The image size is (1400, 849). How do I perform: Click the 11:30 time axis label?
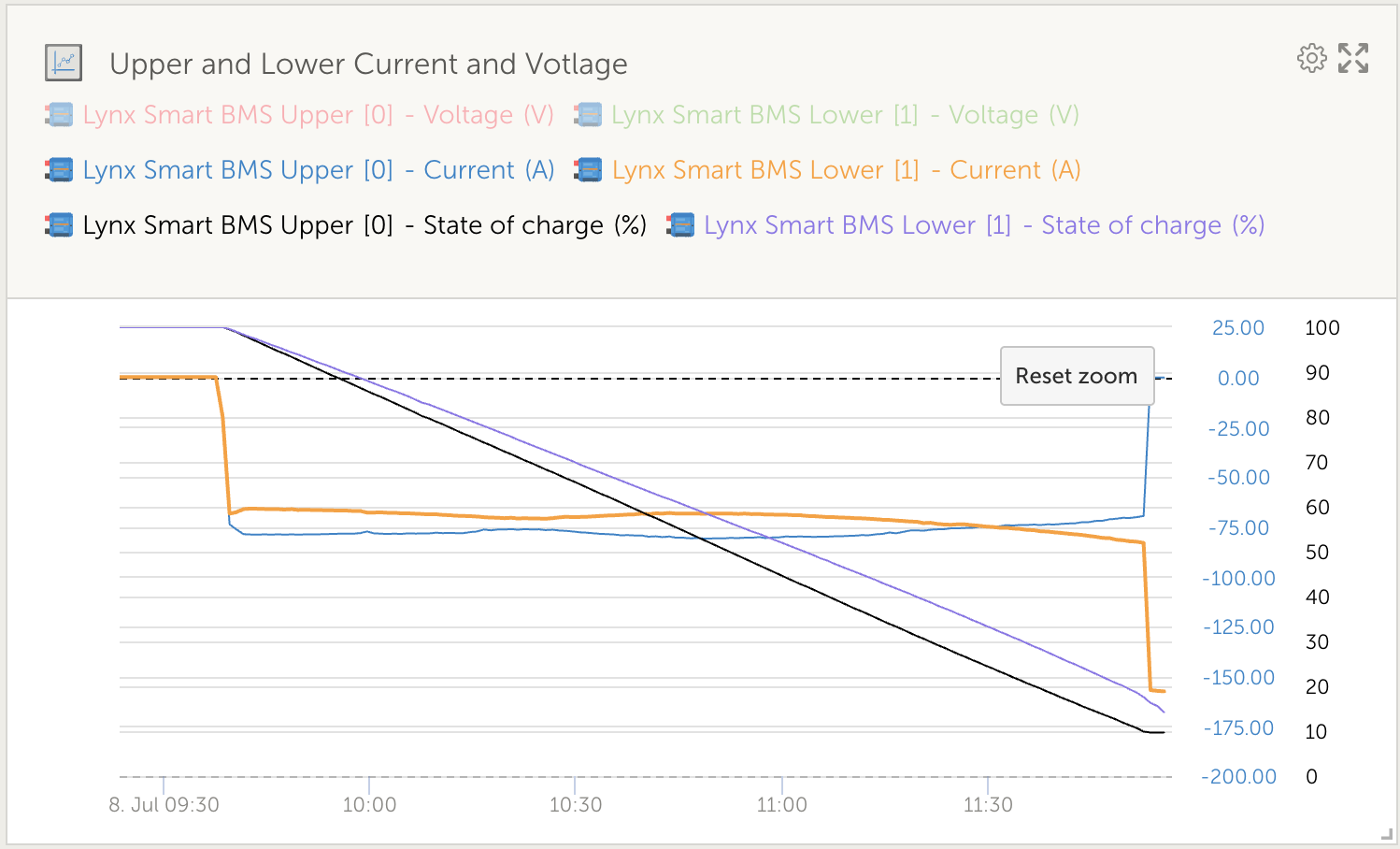click(988, 805)
